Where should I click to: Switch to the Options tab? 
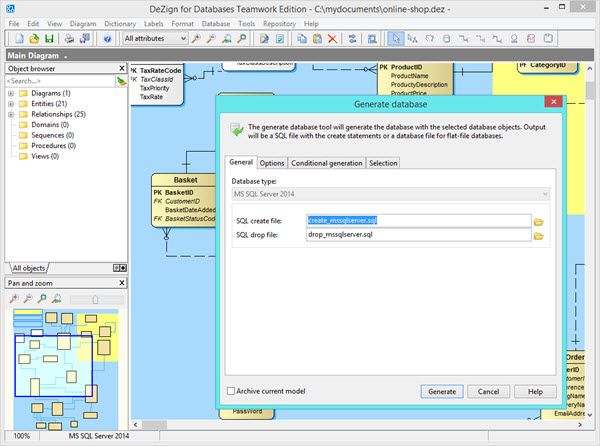click(272, 163)
